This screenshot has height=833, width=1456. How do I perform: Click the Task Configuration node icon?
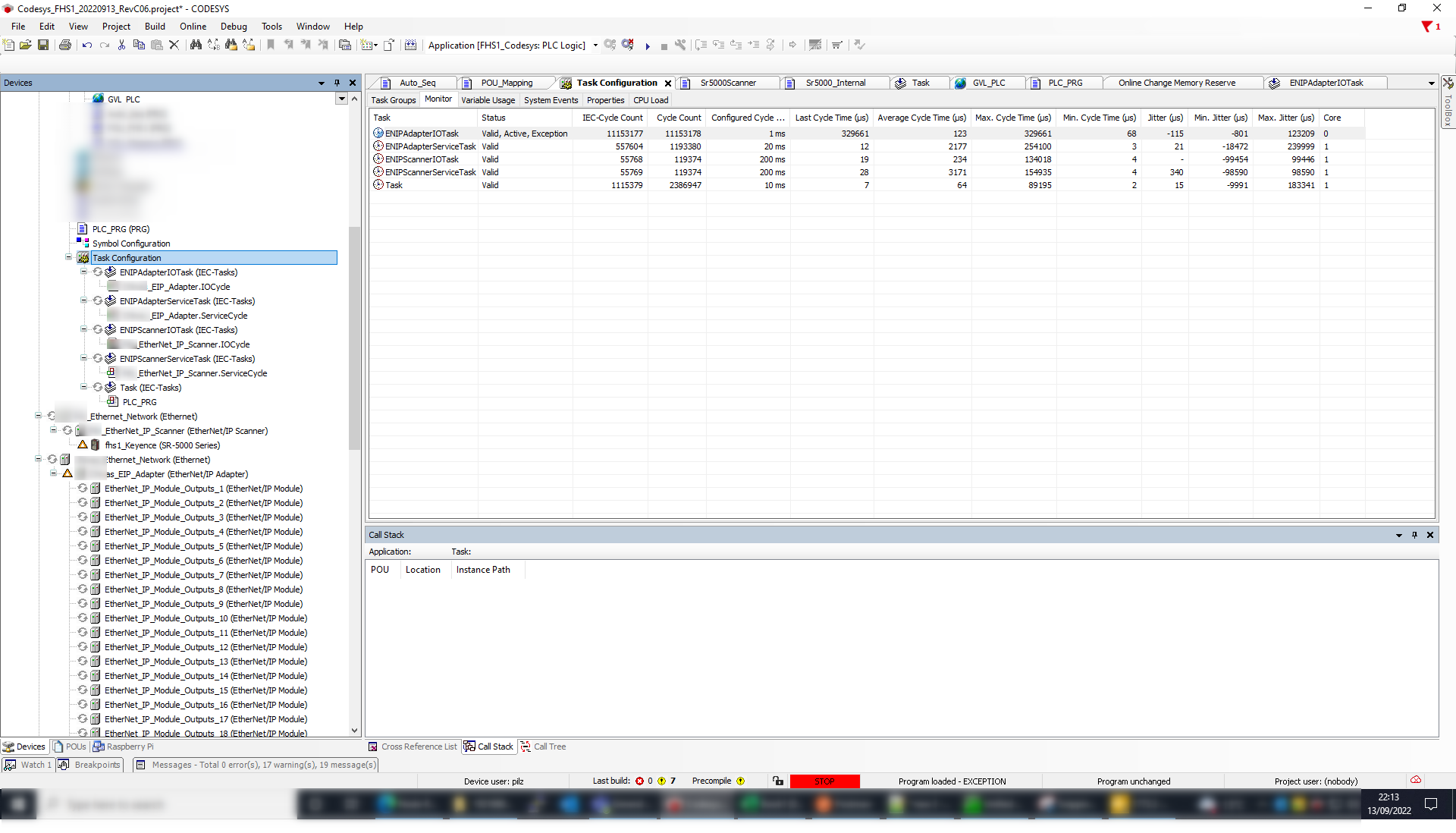point(84,258)
